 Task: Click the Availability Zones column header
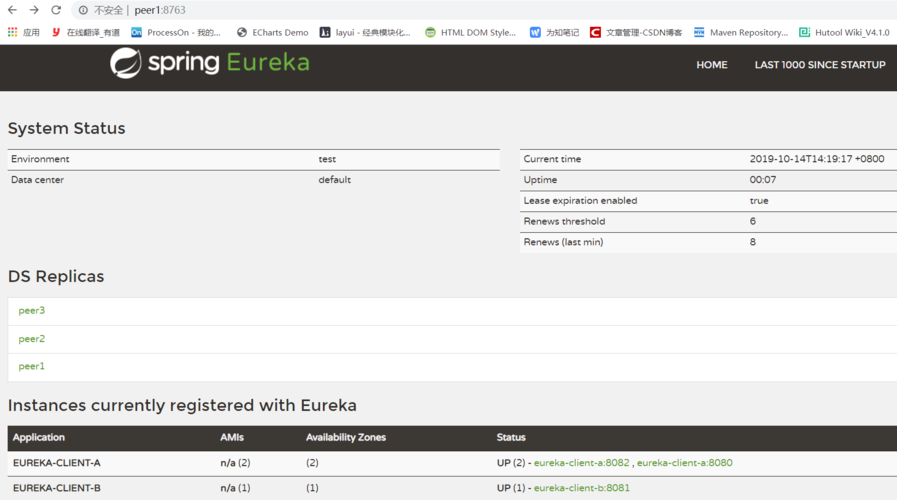coord(346,438)
